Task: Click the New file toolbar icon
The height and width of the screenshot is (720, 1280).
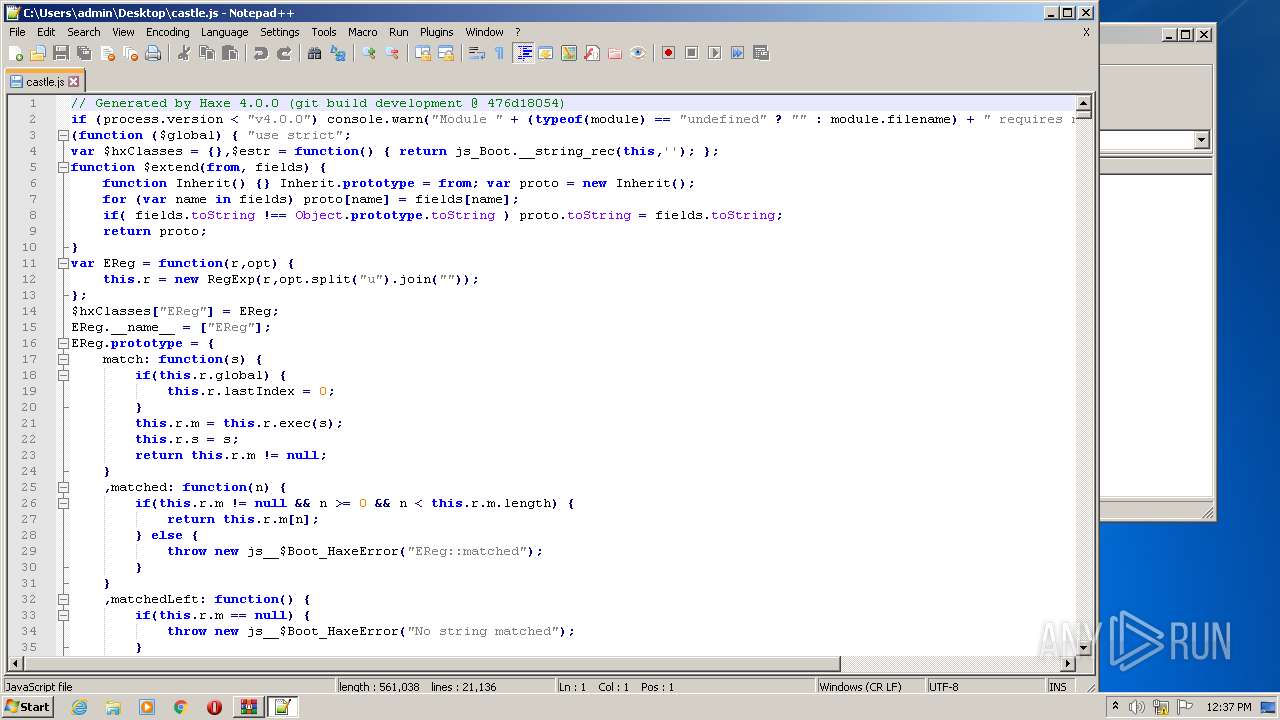Action: click(x=16, y=53)
